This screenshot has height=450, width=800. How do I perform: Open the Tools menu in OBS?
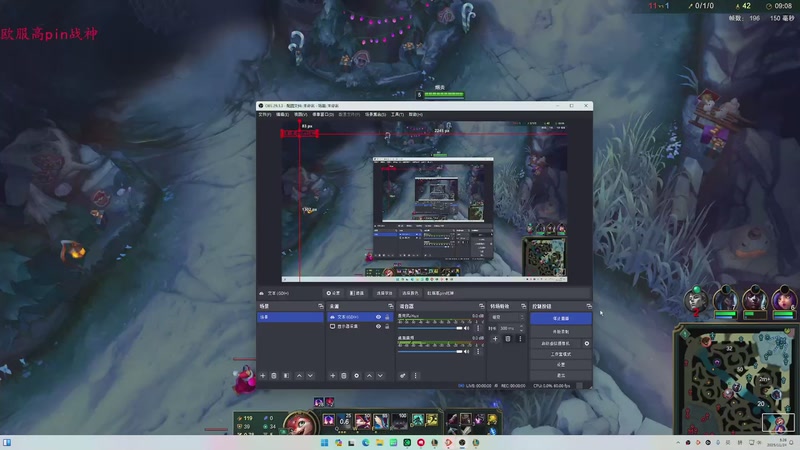(397, 114)
